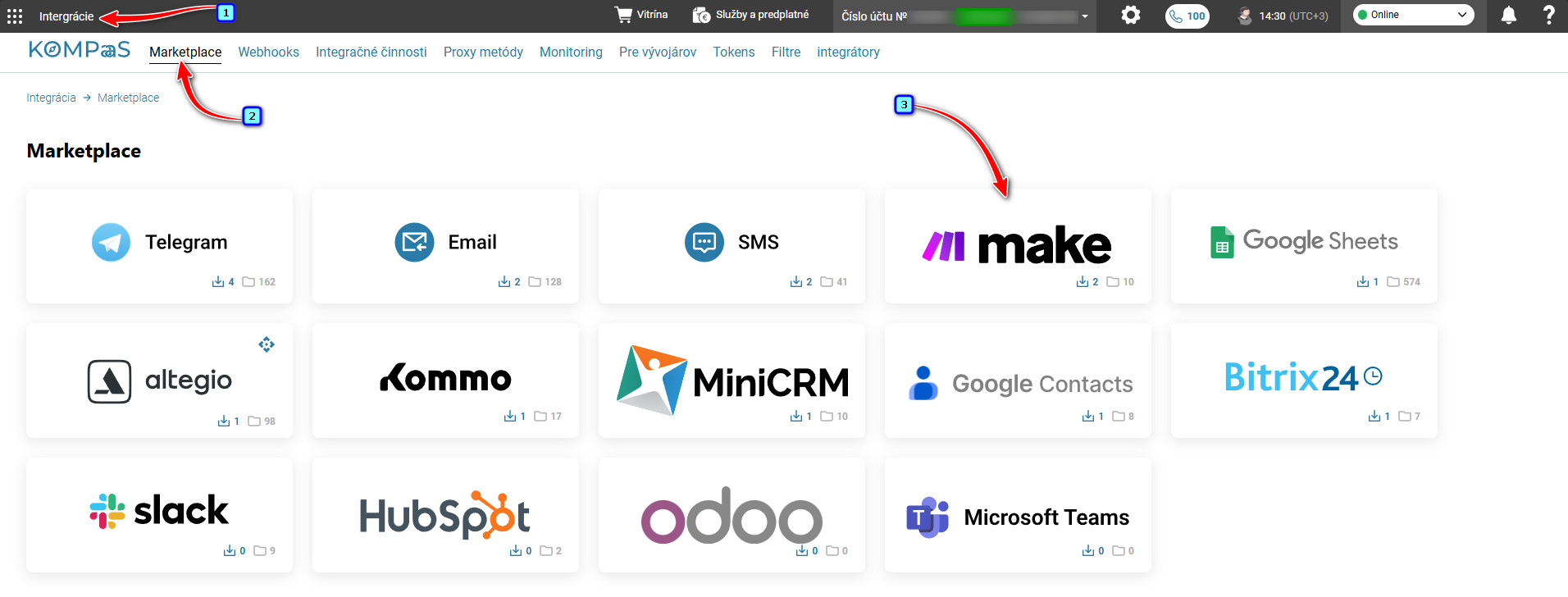1568x597 pixels.
Task: Open the apps grid menu icon
Action: point(15,16)
